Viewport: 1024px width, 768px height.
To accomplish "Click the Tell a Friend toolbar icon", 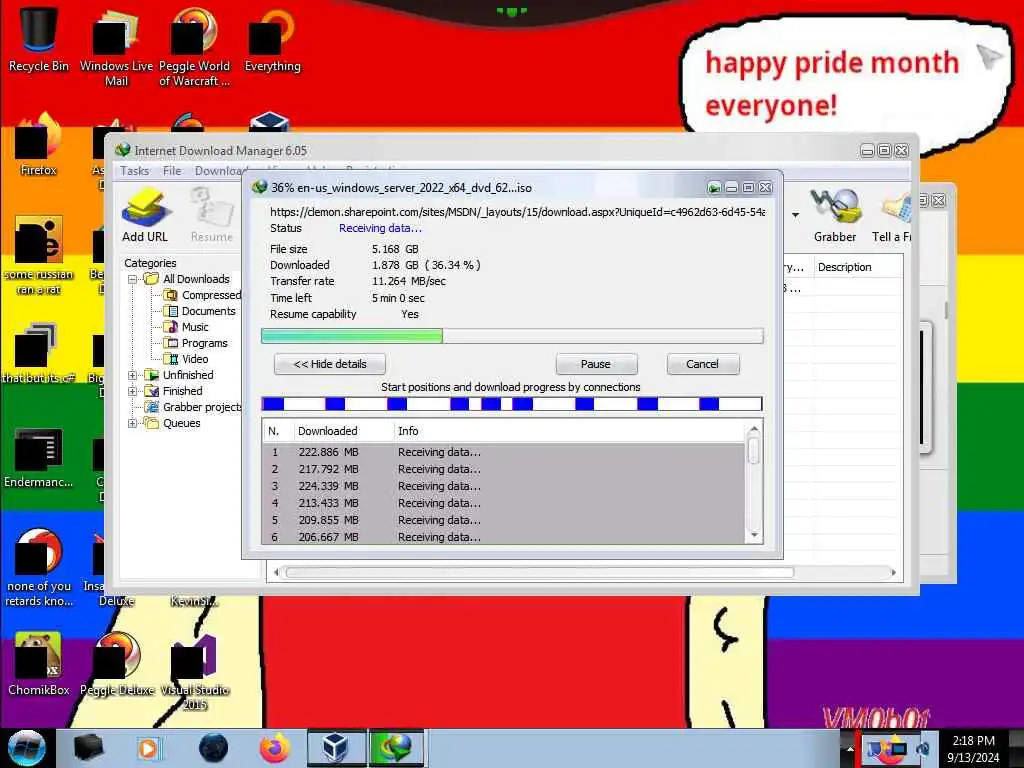I will tap(891, 215).
